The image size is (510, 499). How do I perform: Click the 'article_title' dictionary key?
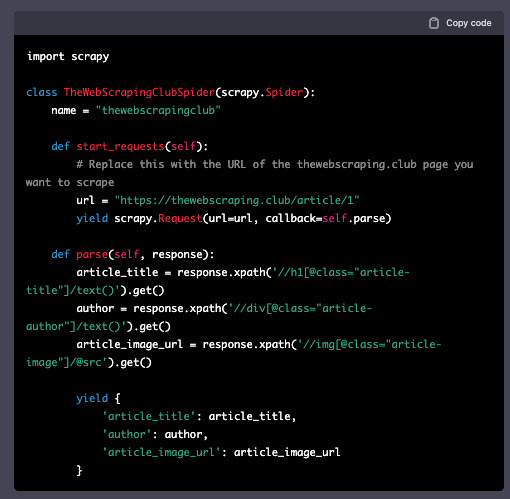pos(149,416)
